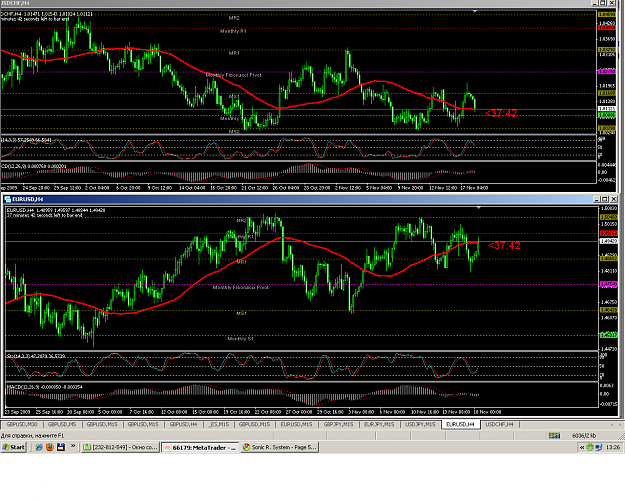Minimize the USDCHF,H4 chart window

594,3
